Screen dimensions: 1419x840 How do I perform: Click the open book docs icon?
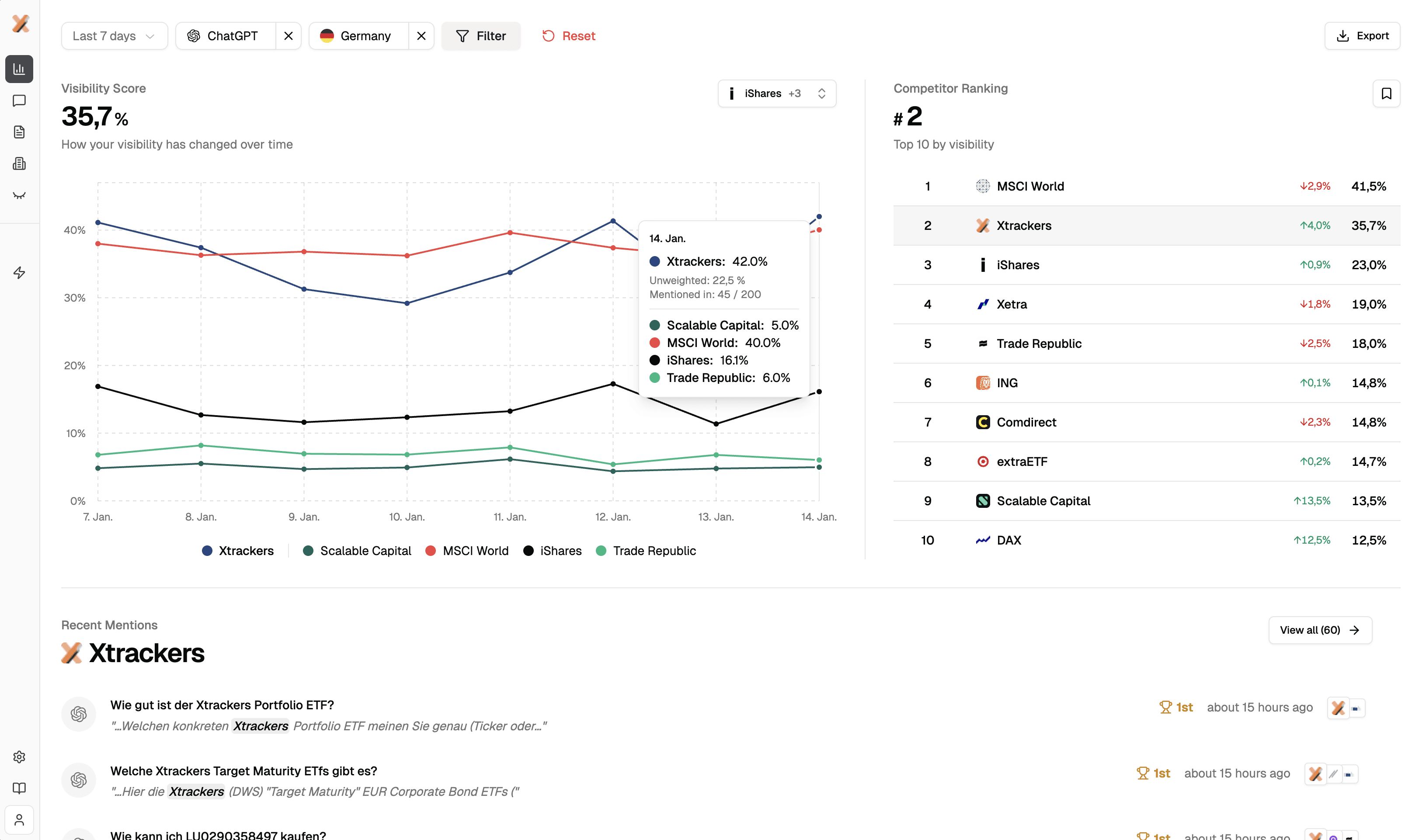pos(19,788)
